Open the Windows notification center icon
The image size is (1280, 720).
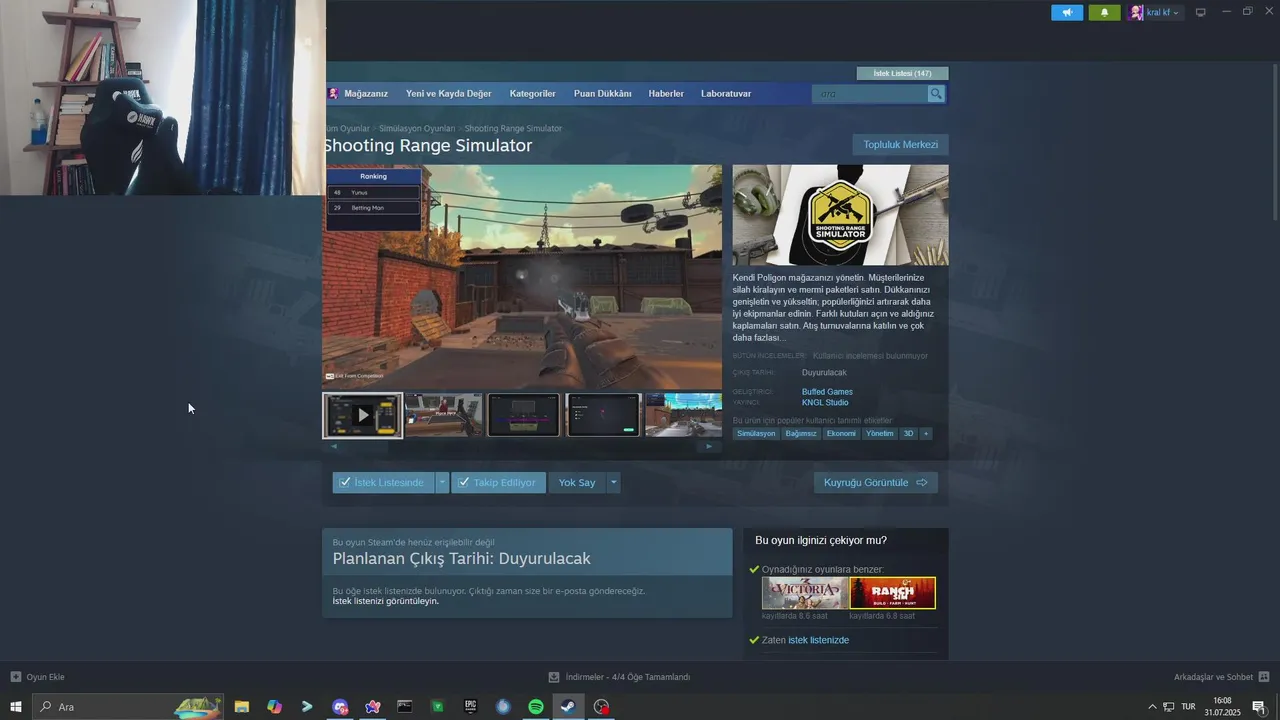[1259, 707]
